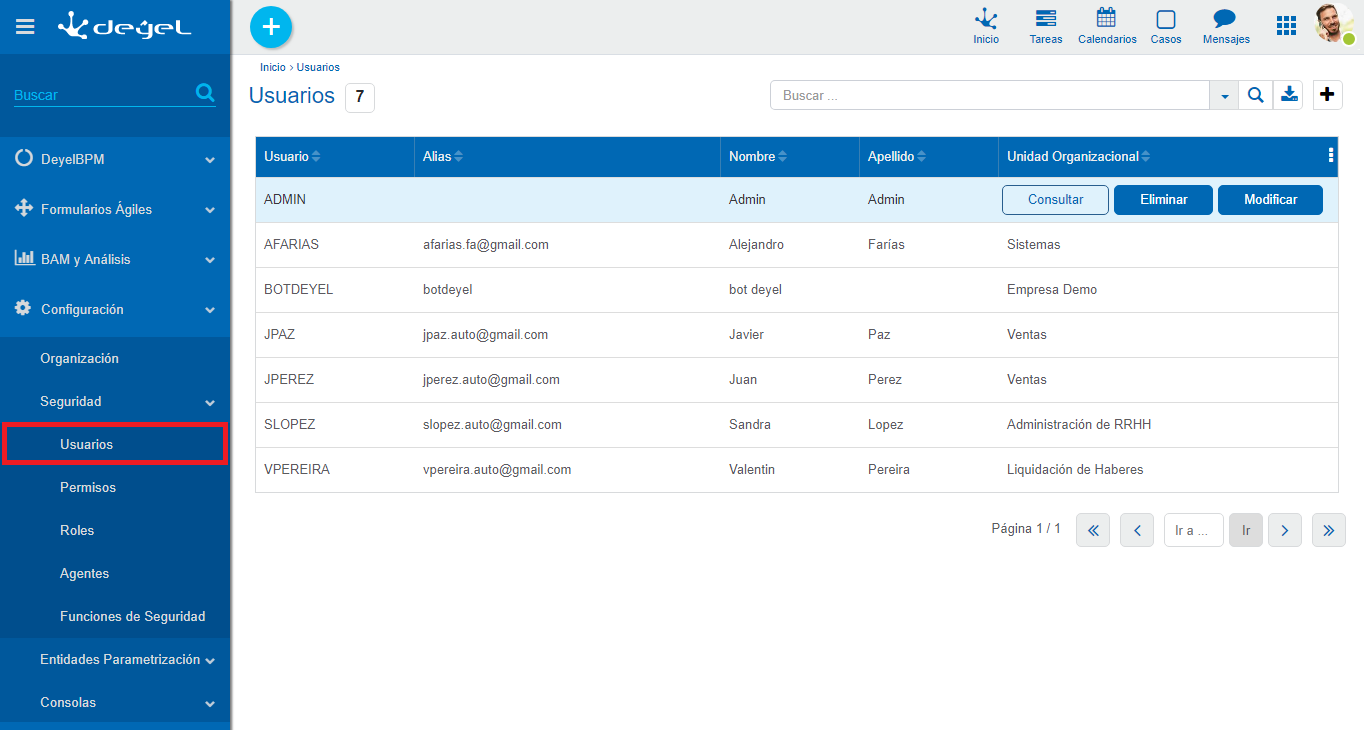The width and height of the screenshot is (1364, 730).
Task: Select the AFARIAS user row
Action: click(x=796, y=245)
